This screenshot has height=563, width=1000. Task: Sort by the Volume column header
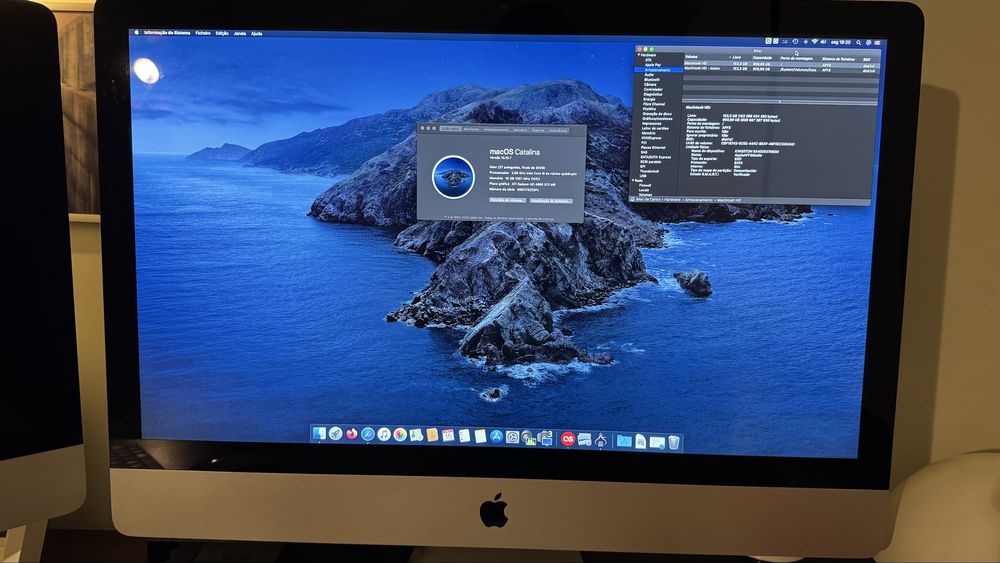[691, 57]
